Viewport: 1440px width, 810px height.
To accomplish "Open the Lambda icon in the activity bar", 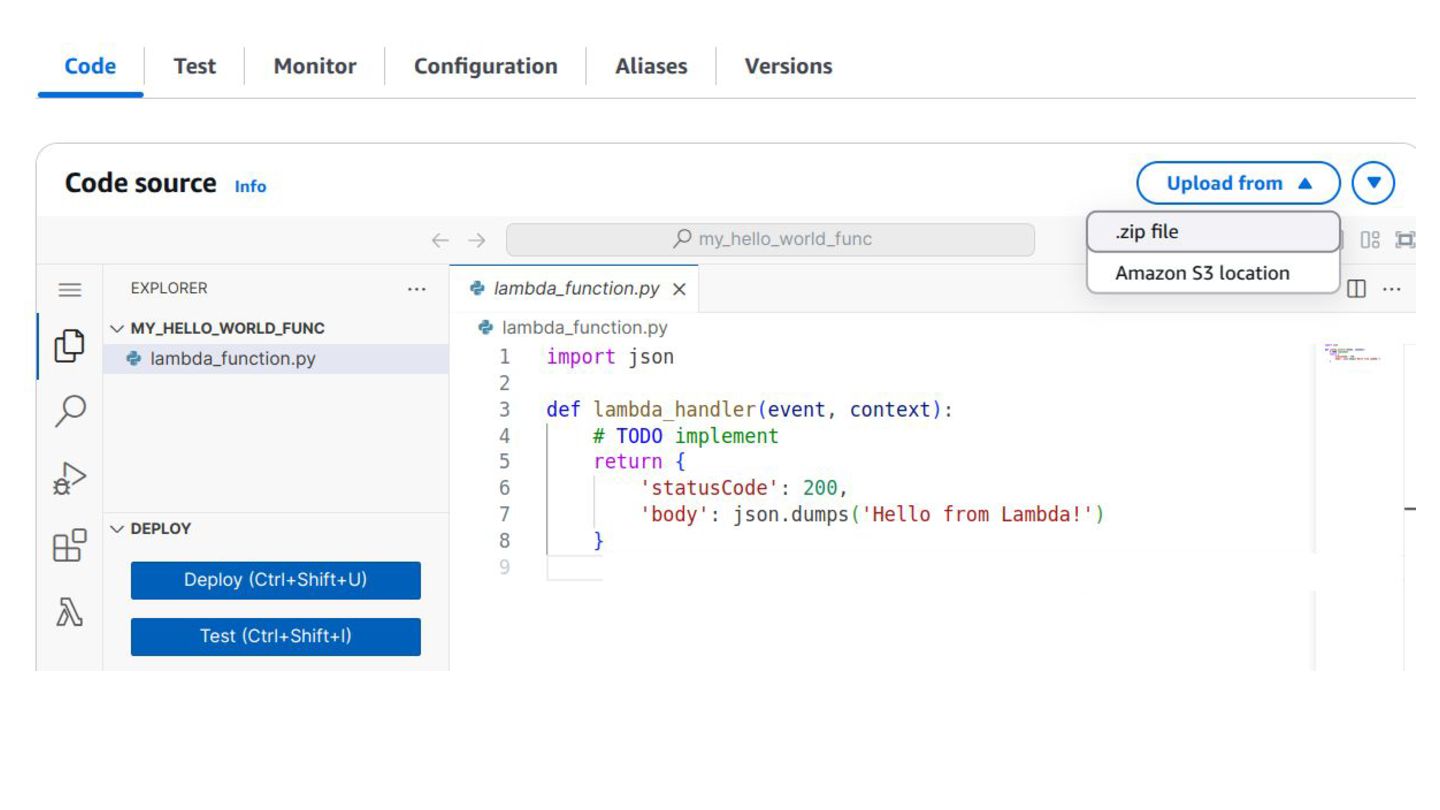I will [69, 613].
